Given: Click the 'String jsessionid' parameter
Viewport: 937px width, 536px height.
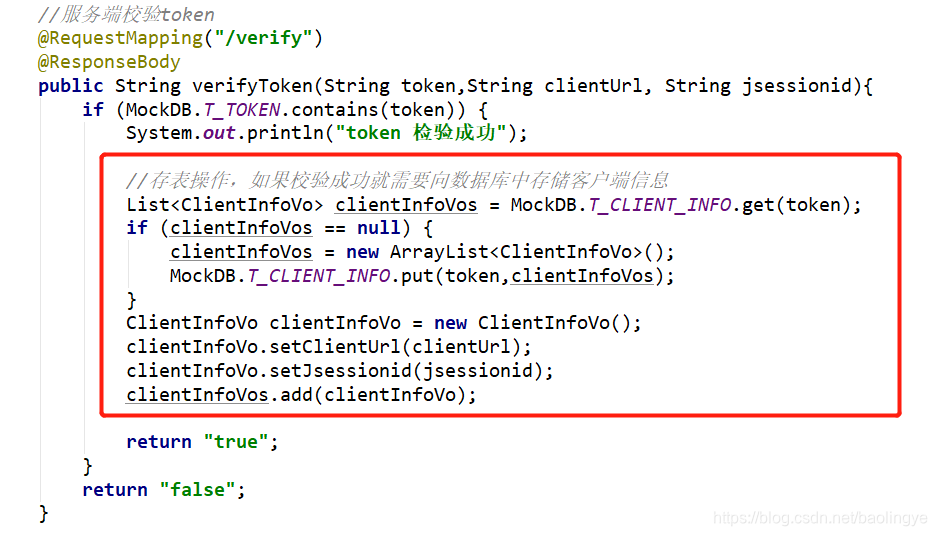Looking at the screenshot, I should click(758, 86).
